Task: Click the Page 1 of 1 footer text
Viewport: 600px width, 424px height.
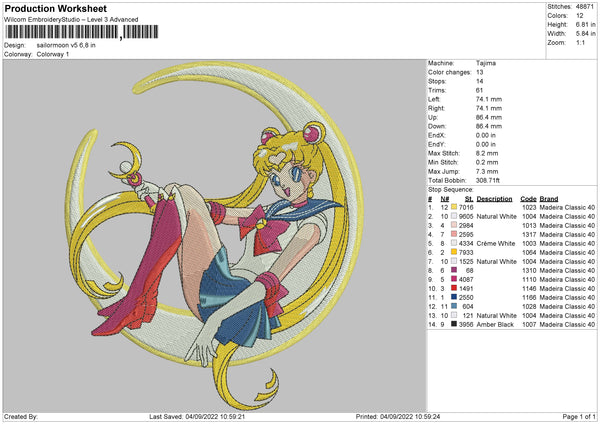Action: [579, 416]
